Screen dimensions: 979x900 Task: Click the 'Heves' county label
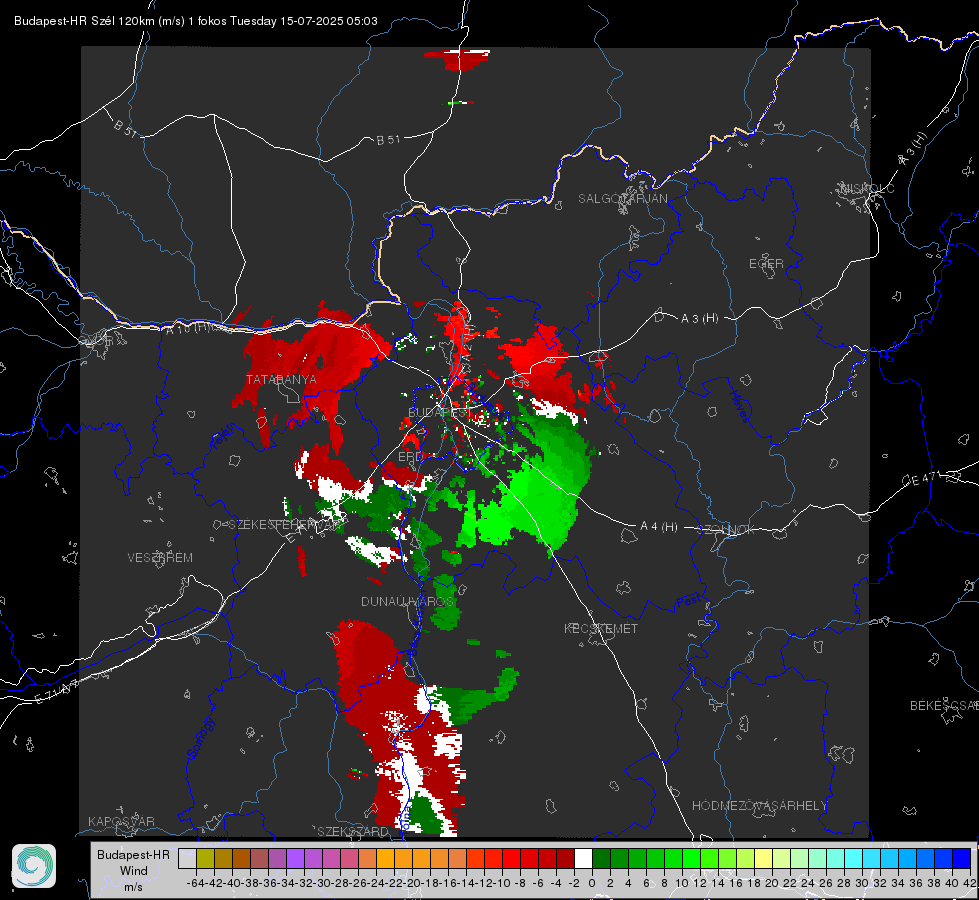tap(739, 406)
